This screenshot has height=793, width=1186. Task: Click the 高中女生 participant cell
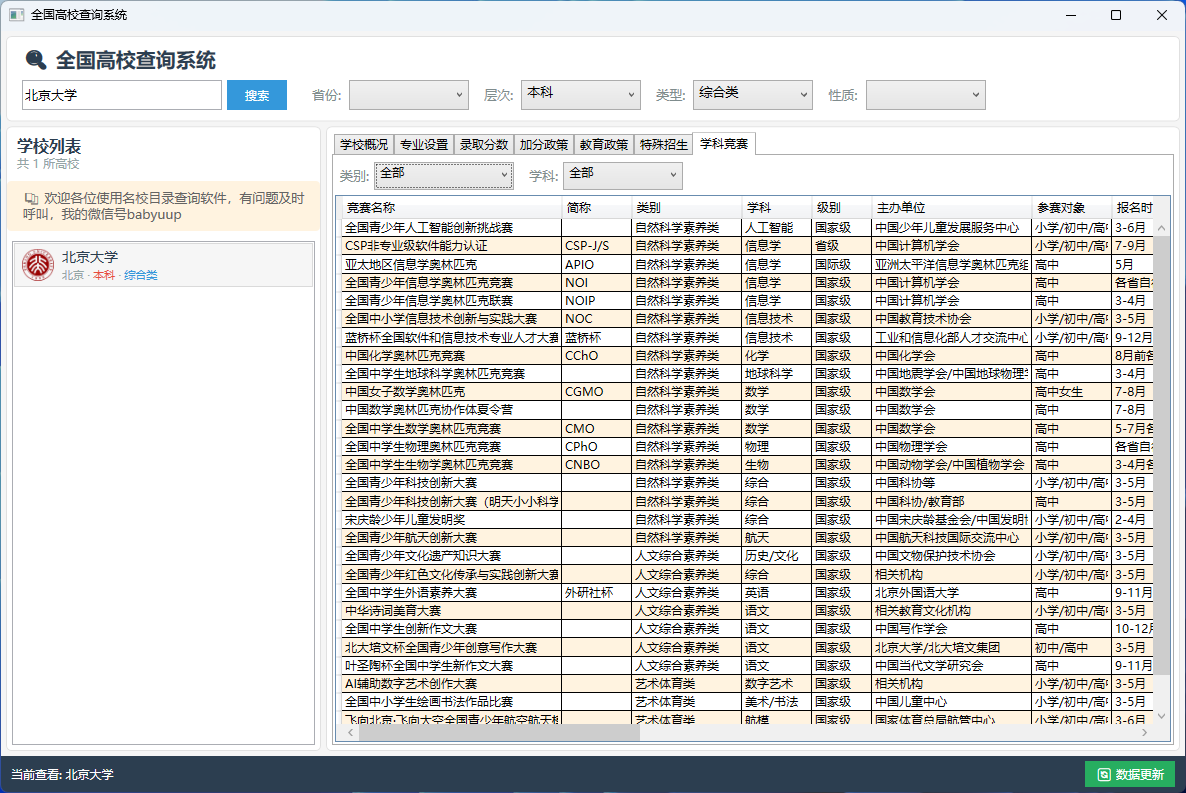(1071, 392)
